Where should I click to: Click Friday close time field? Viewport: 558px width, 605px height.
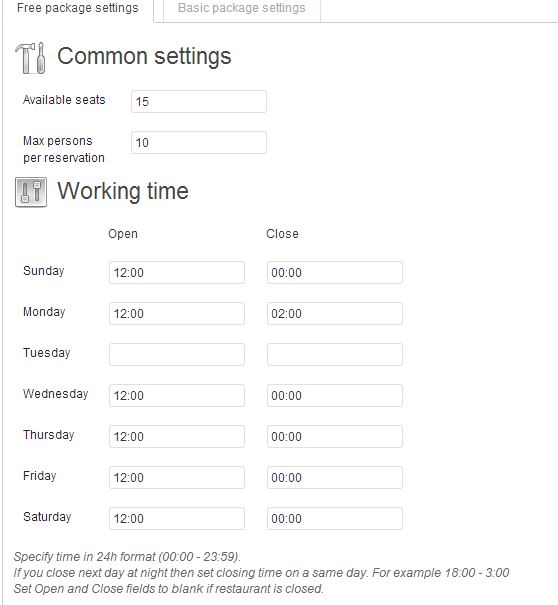click(335, 477)
